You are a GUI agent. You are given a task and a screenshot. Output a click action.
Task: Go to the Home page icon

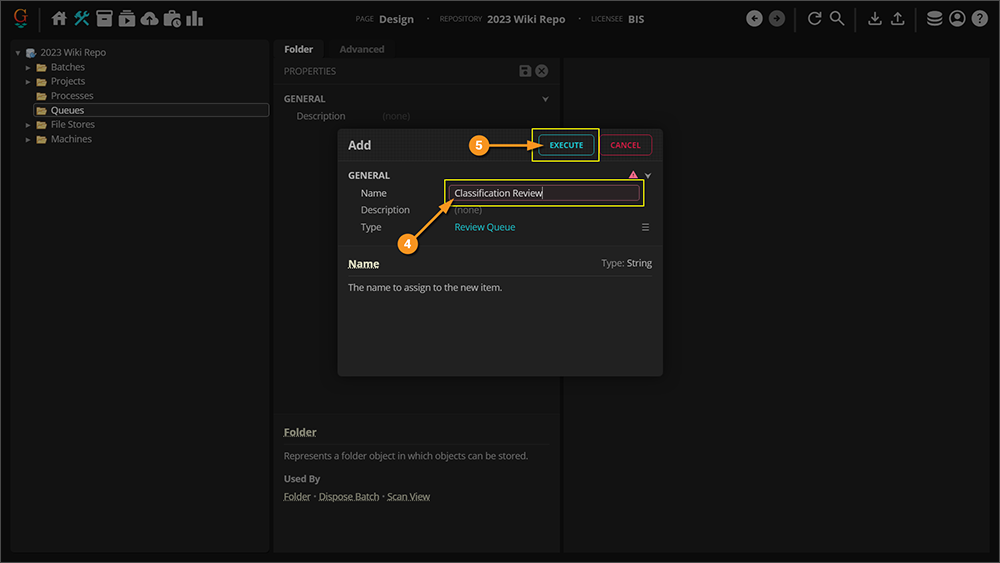click(x=59, y=19)
